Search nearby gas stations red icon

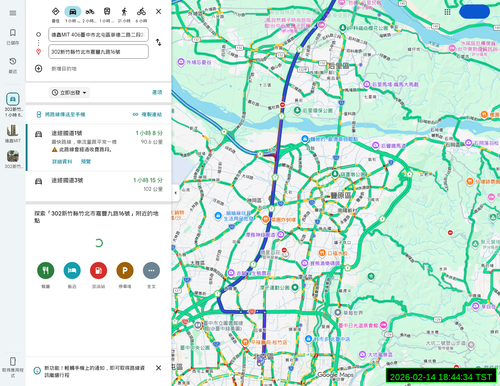98,270
